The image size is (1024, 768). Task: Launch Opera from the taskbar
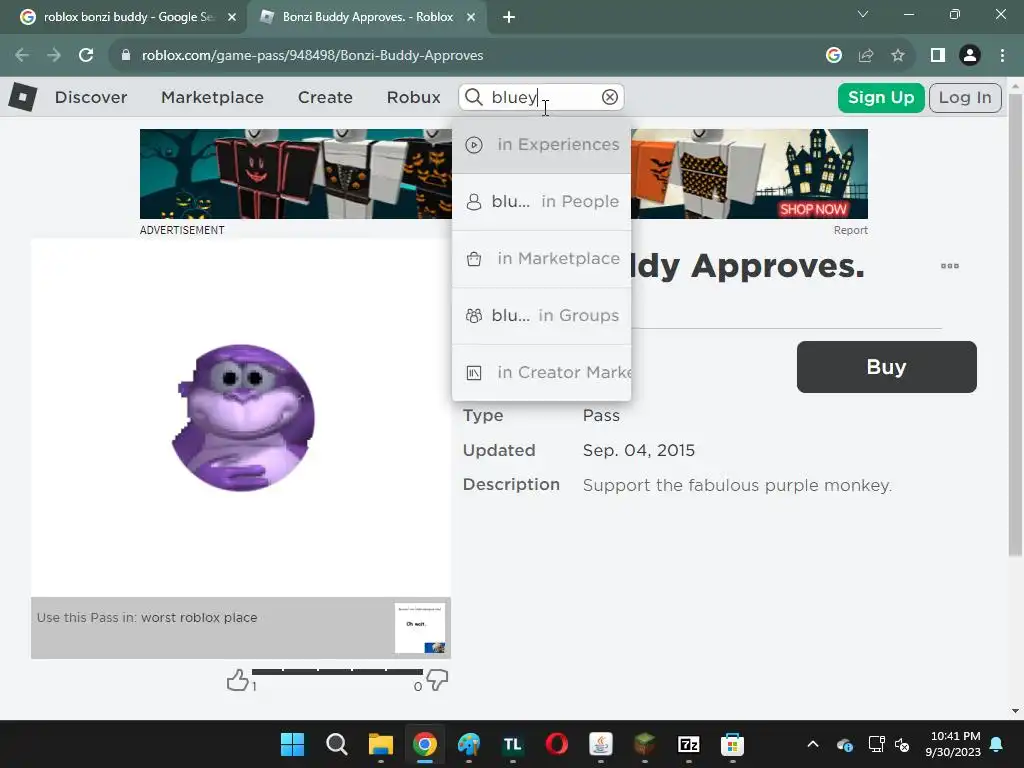[556, 744]
